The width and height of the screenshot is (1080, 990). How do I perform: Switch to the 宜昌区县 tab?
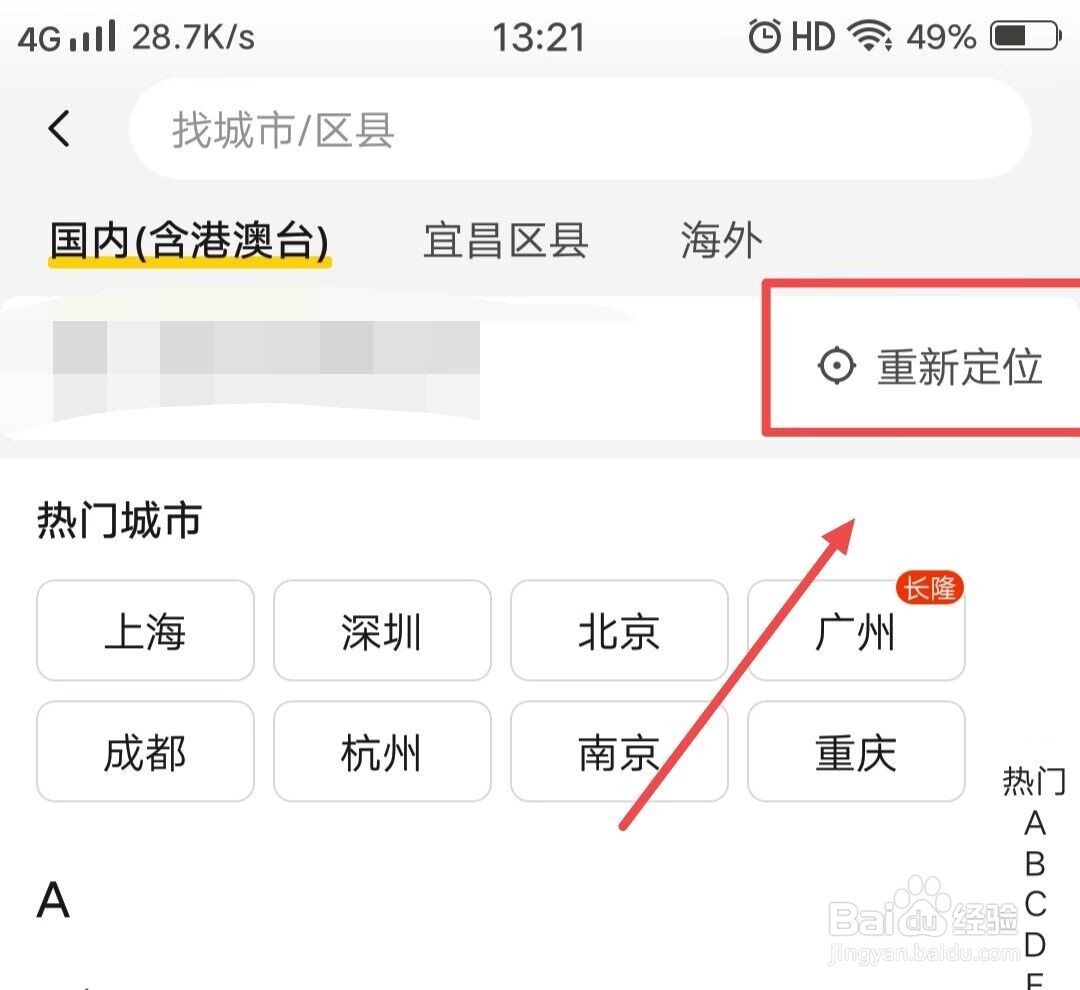pyautogui.click(x=506, y=240)
